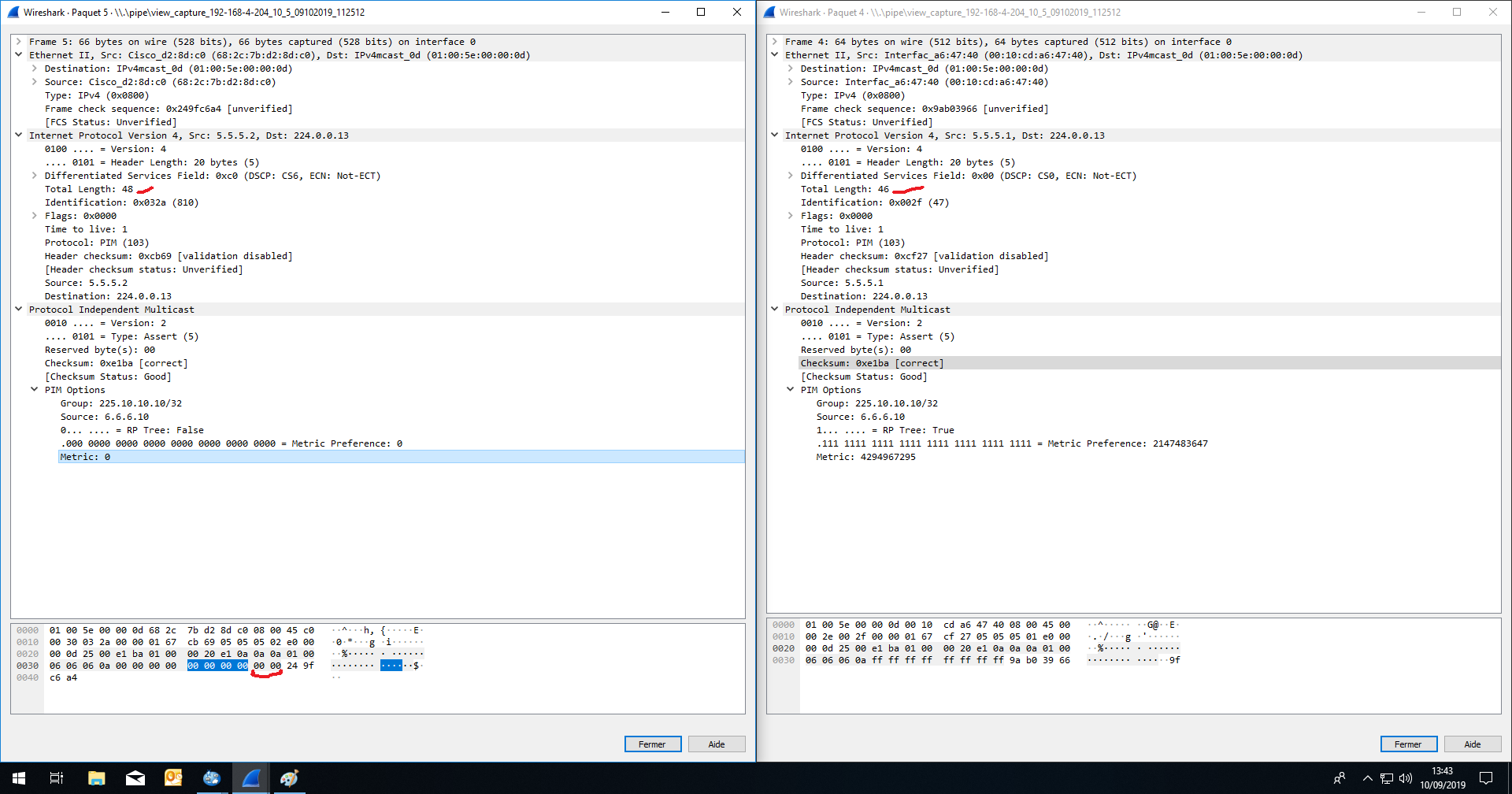Collapse Internet Protocol Version 4 Src 5.5.5.1

[x=774, y=135]
